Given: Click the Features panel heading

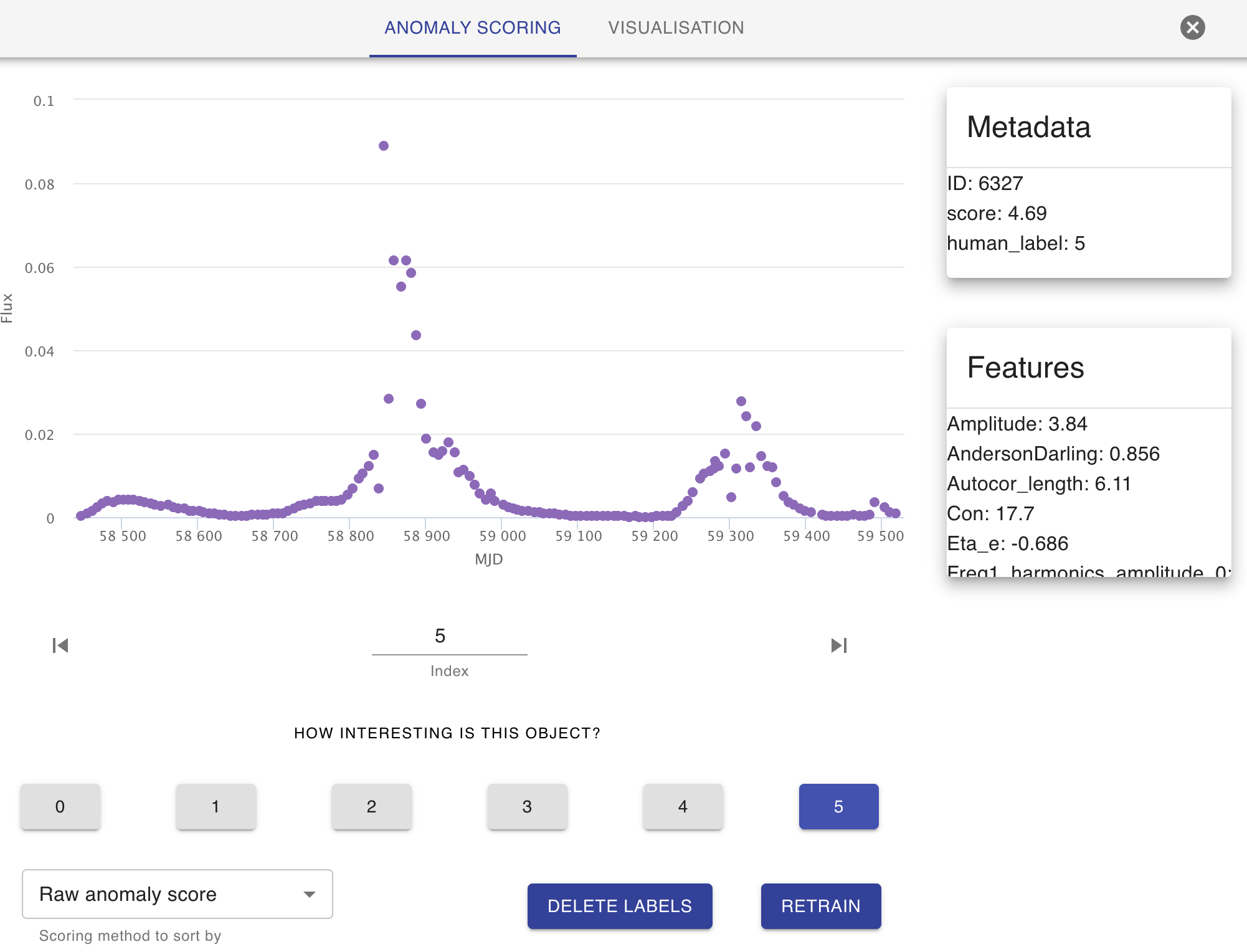Looking at the screenshot, I should tap(1025, 368).
